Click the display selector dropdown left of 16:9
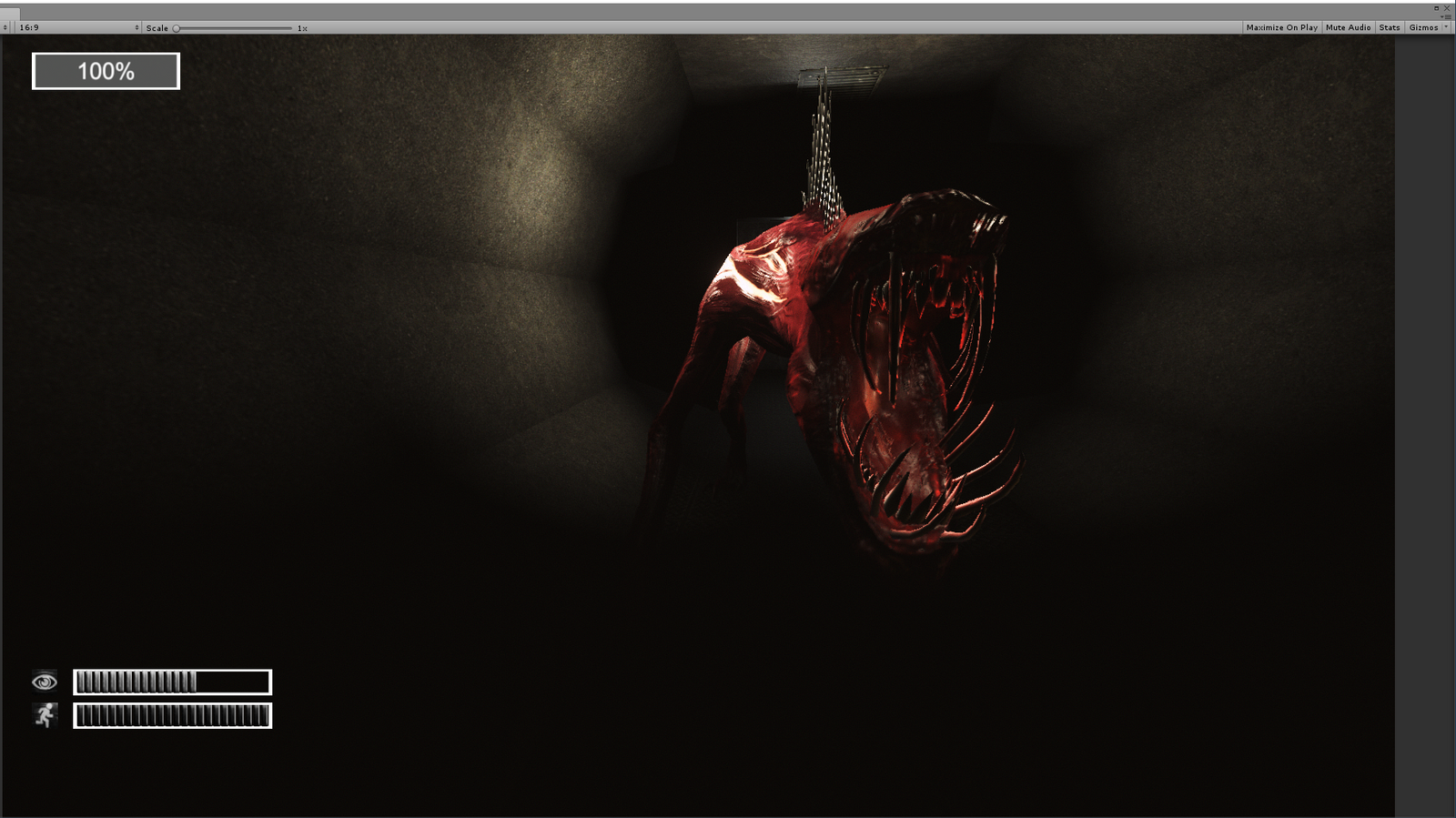 click(5, 27)
